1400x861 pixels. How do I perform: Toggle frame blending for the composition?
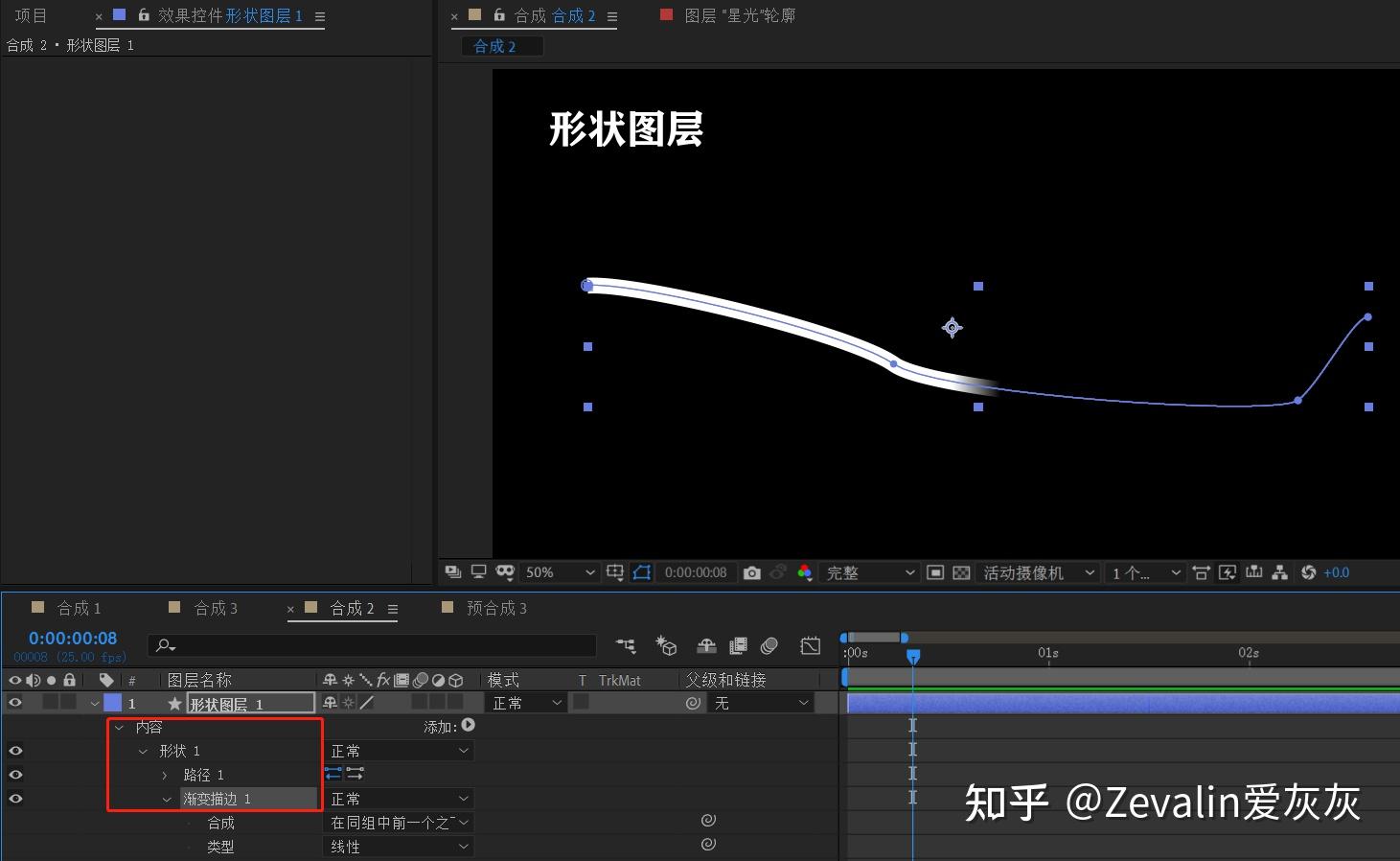[738, 646]
